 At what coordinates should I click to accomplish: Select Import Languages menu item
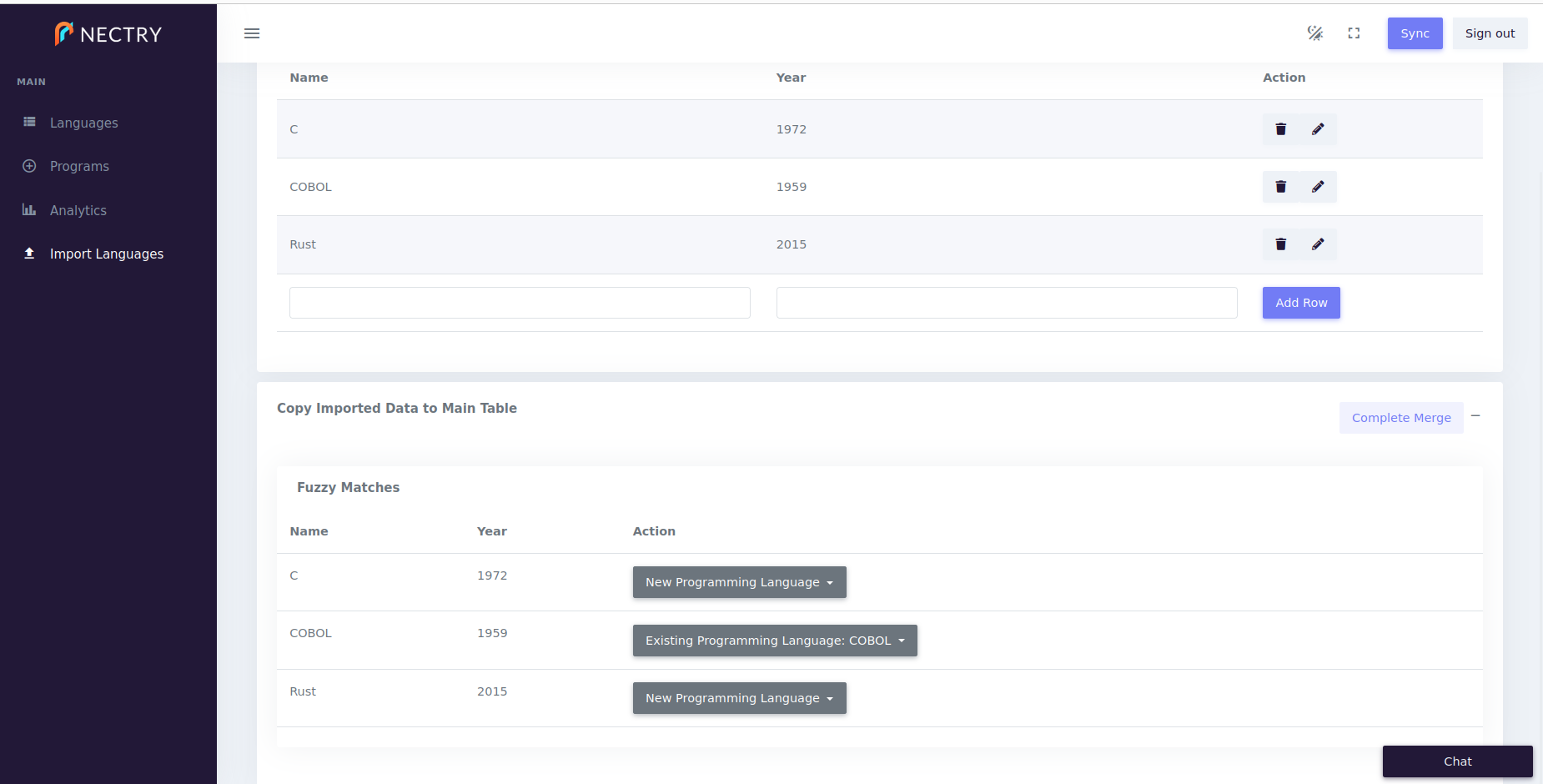(107, 254)
